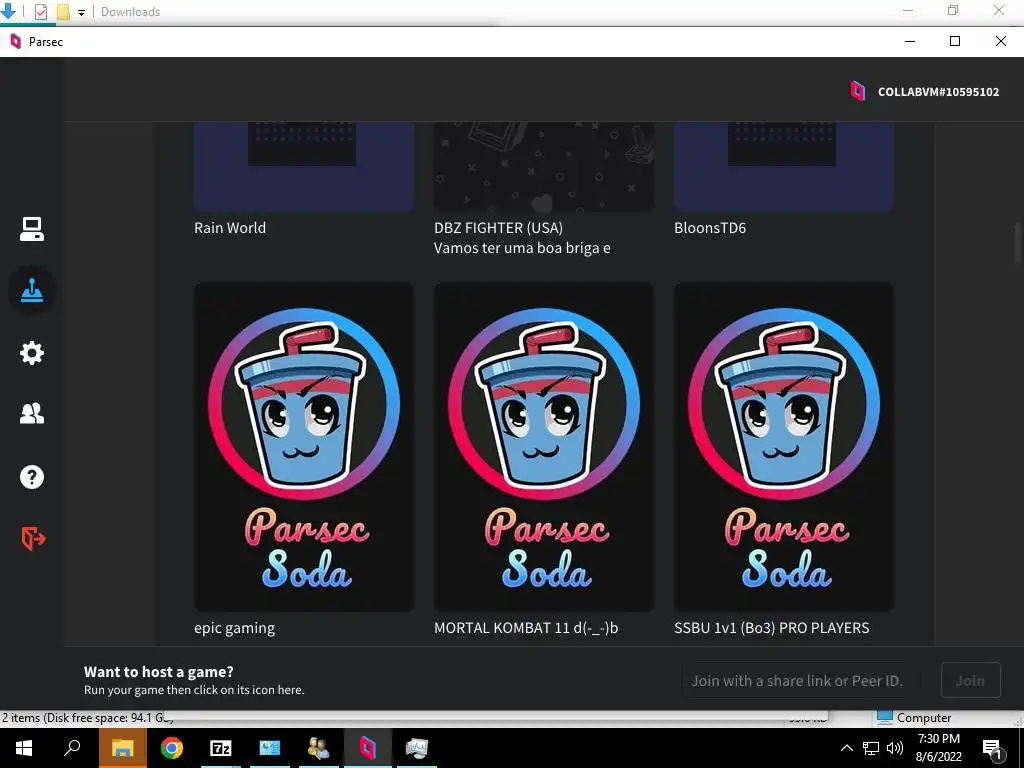Click SSBU 1v1 (Bo3) PRO PLAYERS title
Image resolution: width=1024 pixels, height=768 pixels.
[x=771, y=628]
